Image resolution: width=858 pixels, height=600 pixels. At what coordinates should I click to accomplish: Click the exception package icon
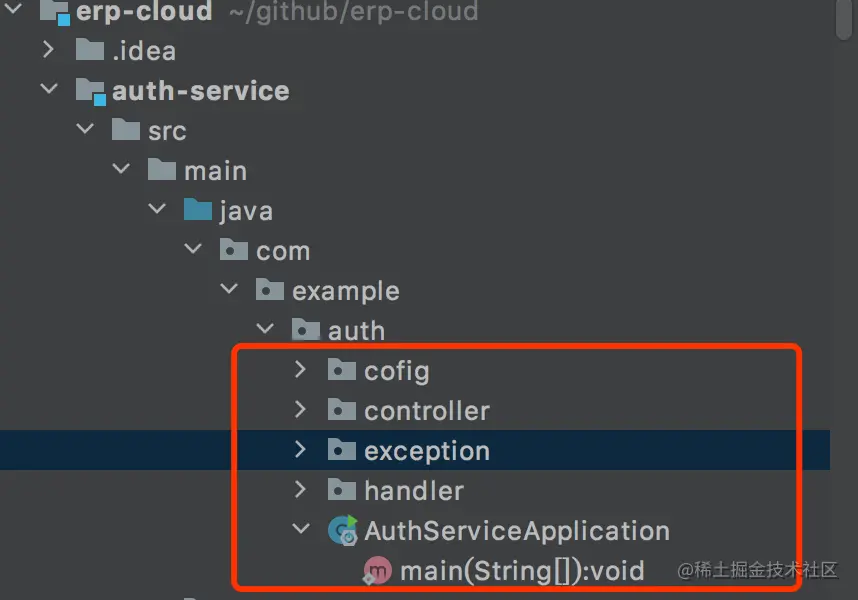point(342,450)
